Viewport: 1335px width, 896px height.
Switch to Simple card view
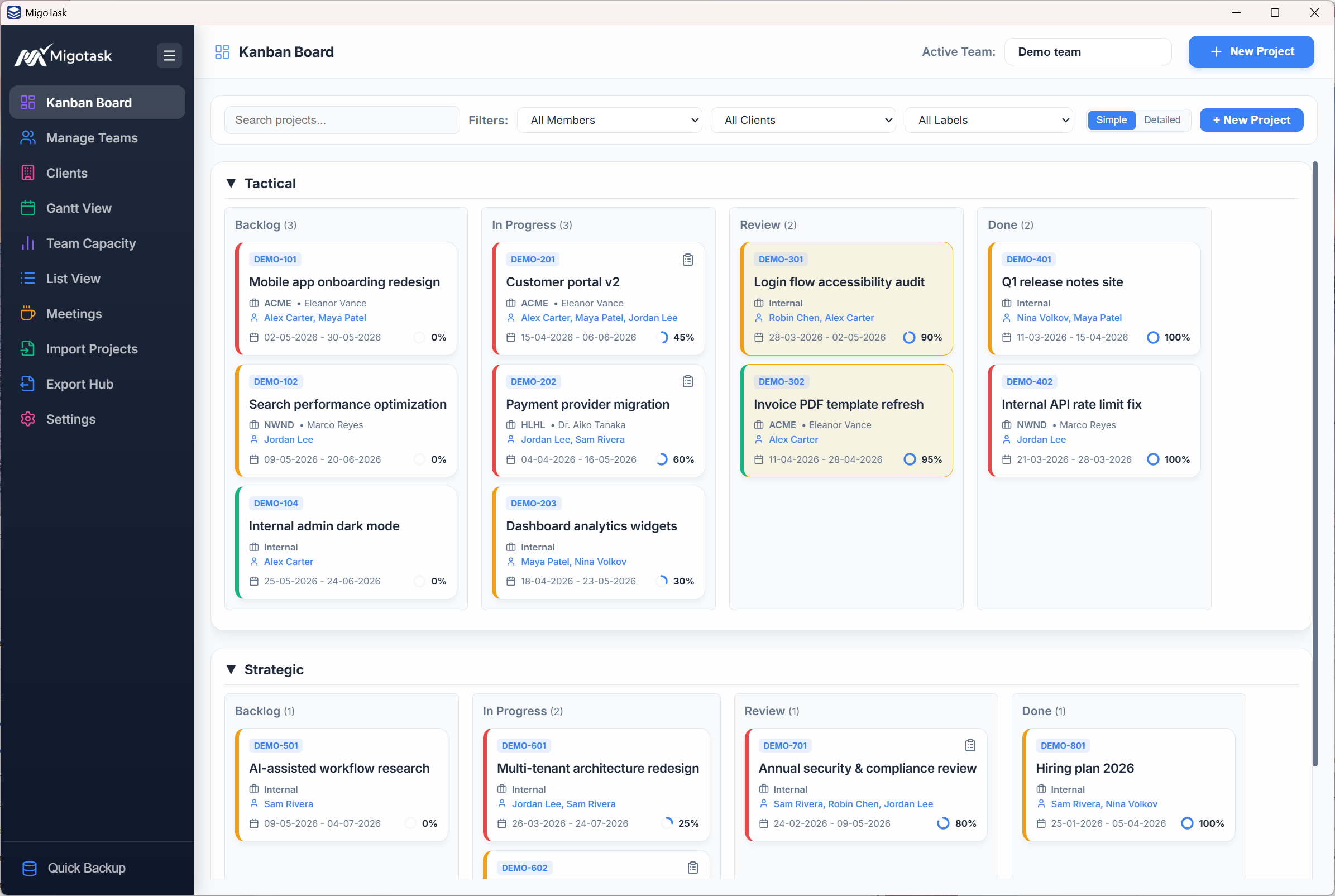click(x=1111, y=120)
